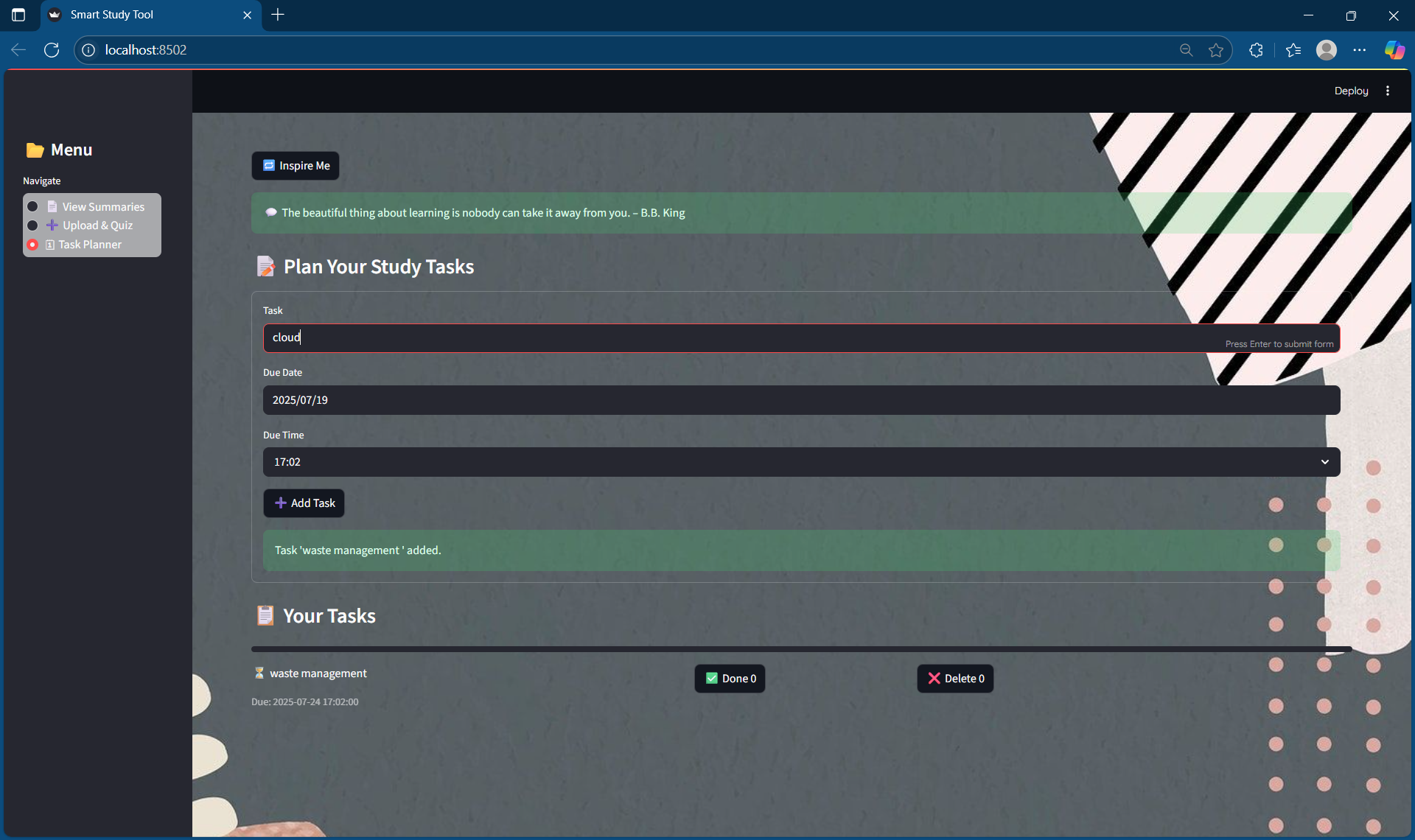Mark waste management with Done 0
This screenshot has width=1415, height=840.
tap(730, 679)
